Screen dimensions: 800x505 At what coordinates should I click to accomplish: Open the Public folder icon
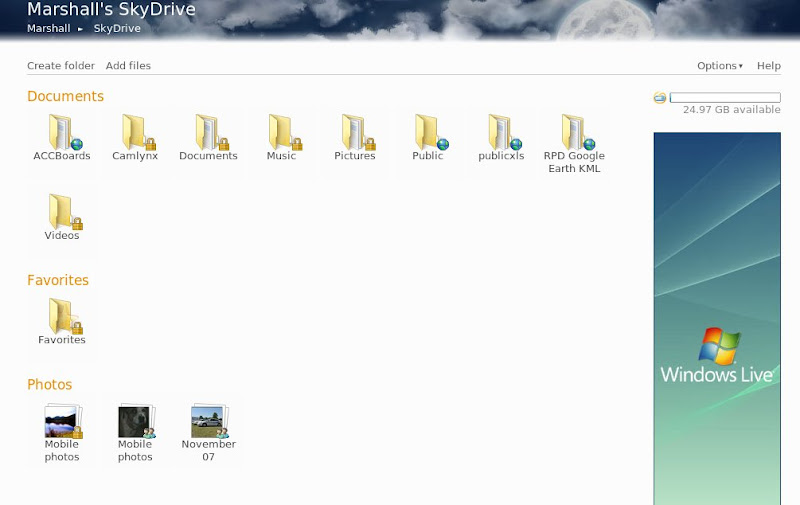pos(432,132)
